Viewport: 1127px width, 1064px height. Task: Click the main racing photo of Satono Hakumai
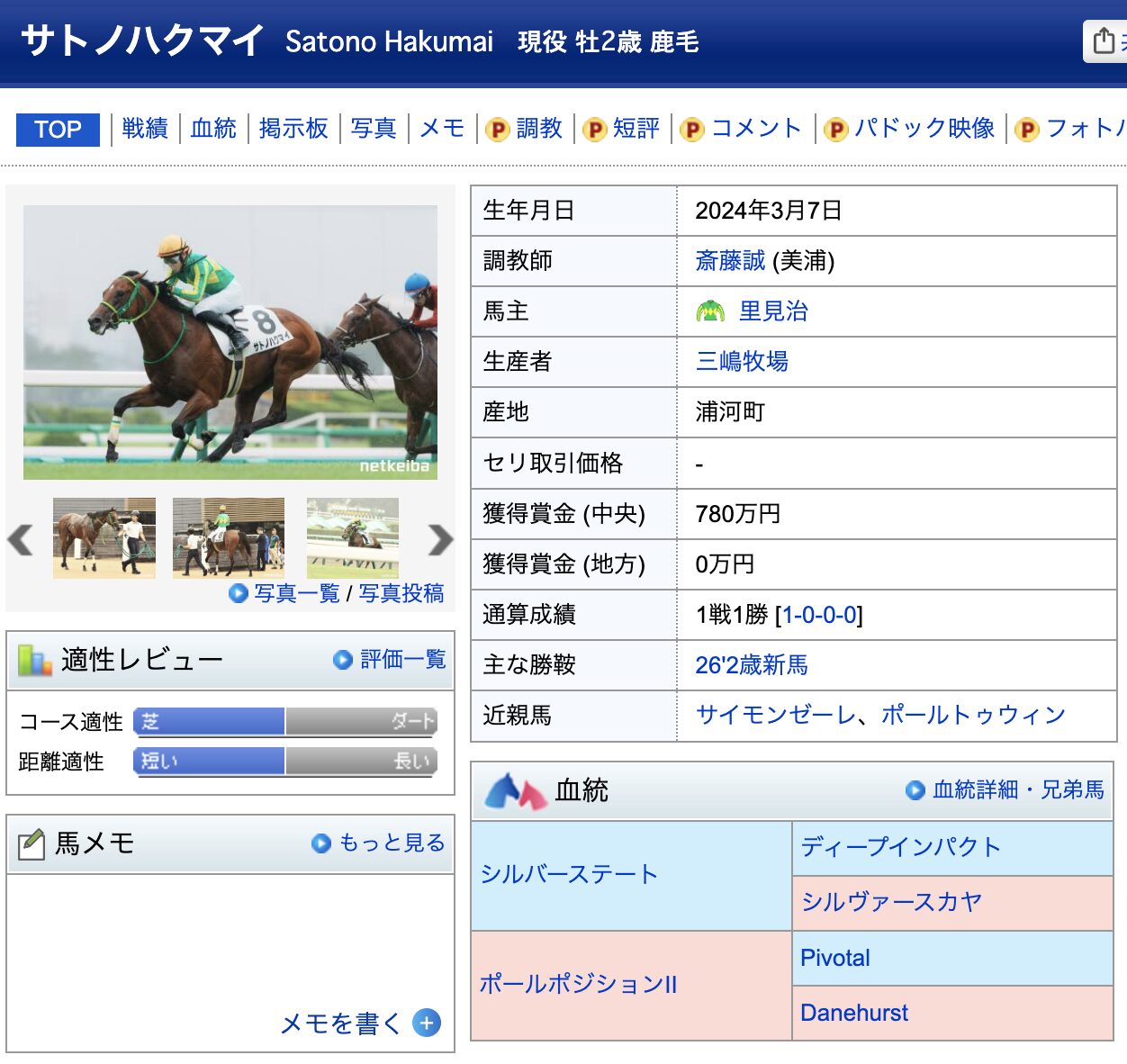coord(230,342)
